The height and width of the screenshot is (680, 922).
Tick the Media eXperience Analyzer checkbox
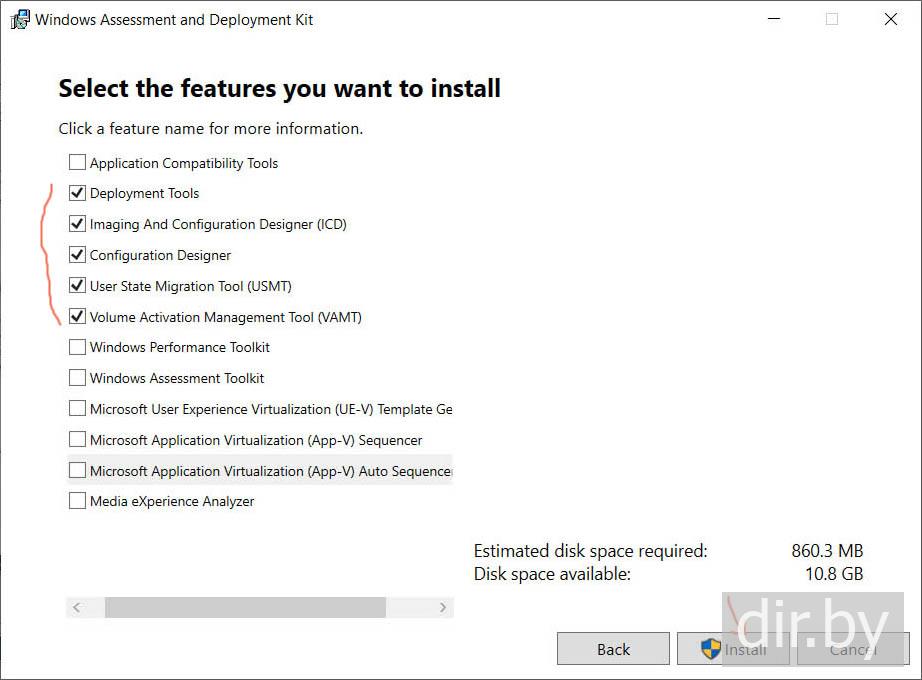[x=77, y=501]
